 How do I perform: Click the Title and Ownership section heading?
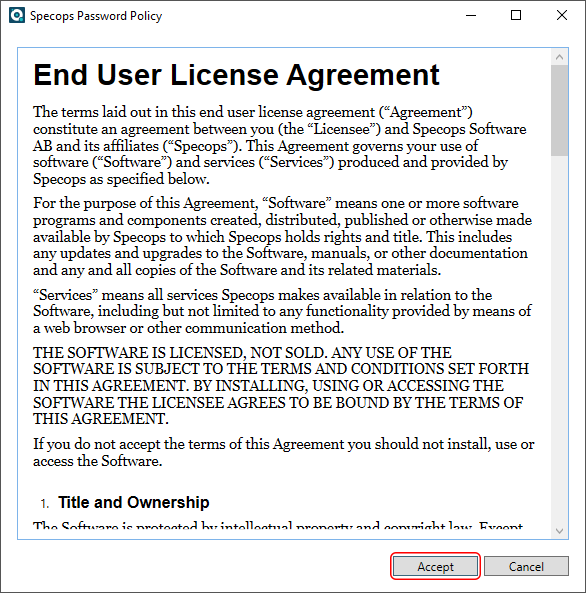click(x=134, y=503)
